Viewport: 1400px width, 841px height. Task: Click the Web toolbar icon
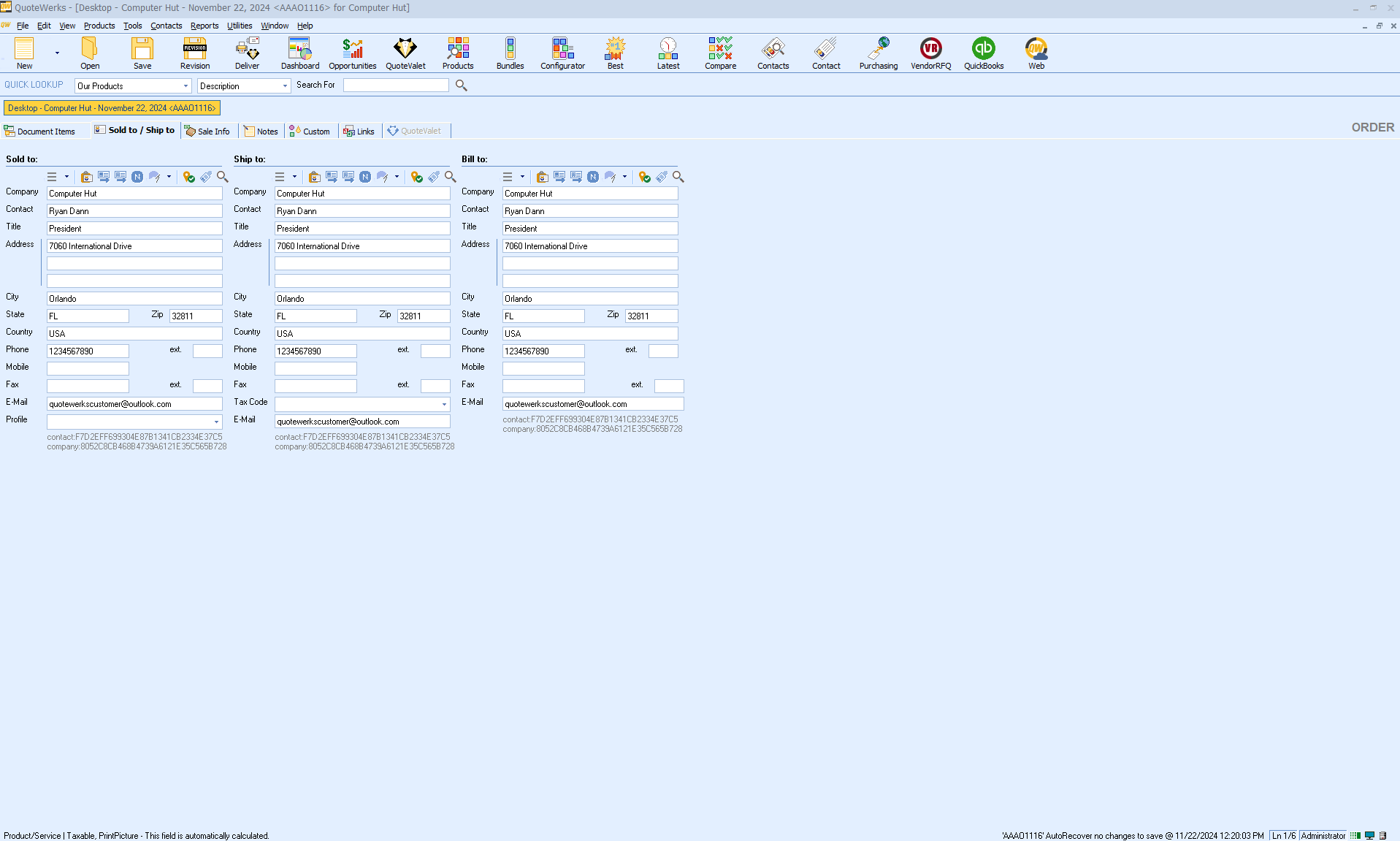click(x=1036, y=53)
